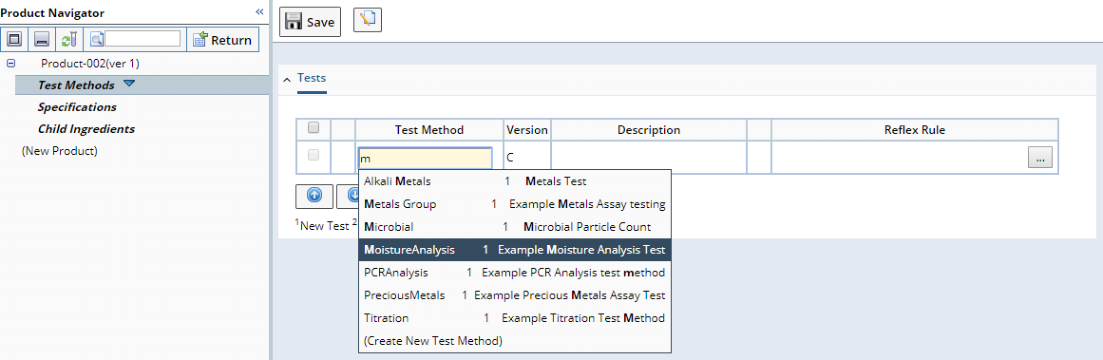Click the blue move up arrow button
This screenshot has height=360, width=1103.
click(x=314, y=196)
